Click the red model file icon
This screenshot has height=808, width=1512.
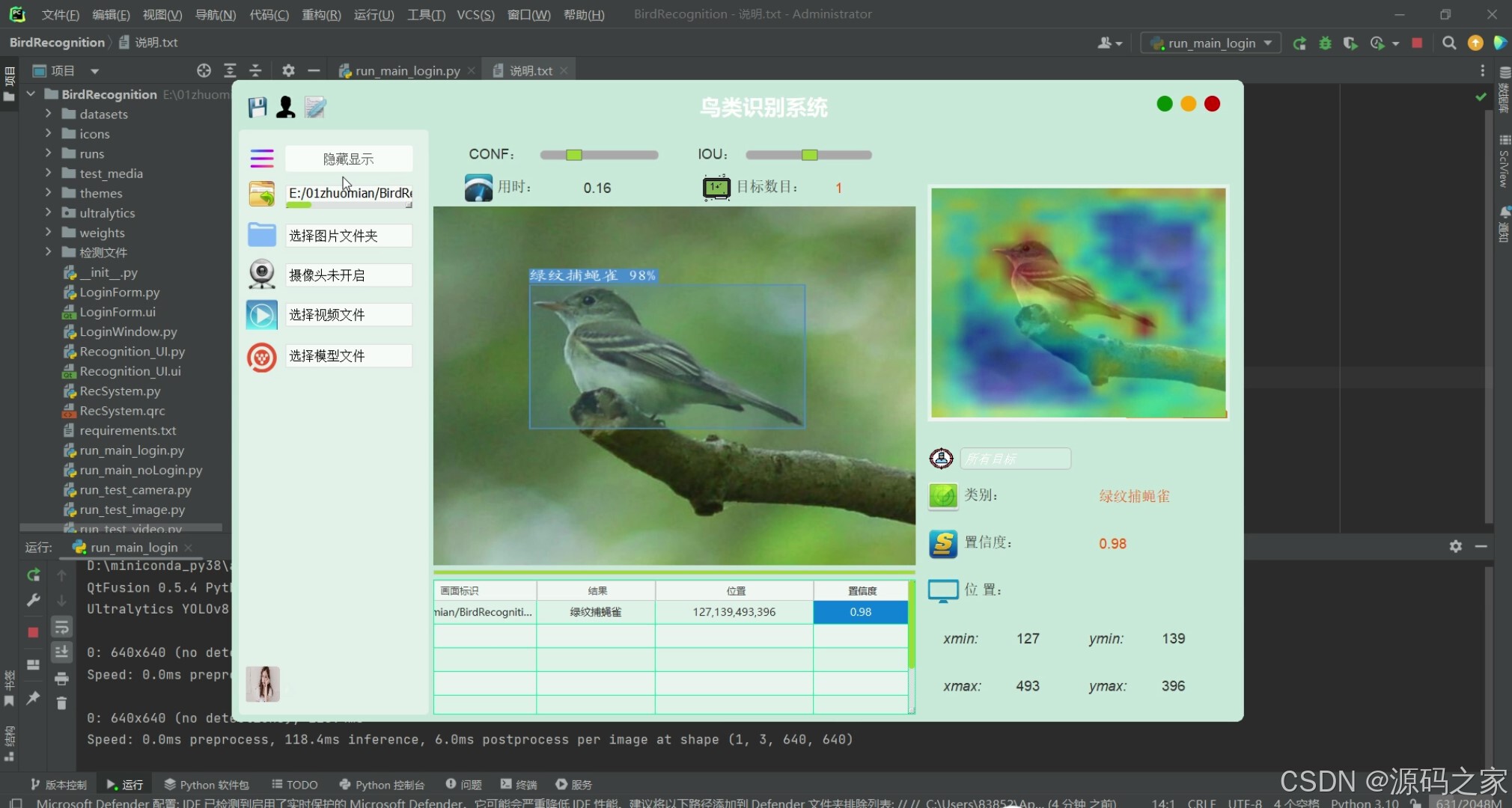262,357
